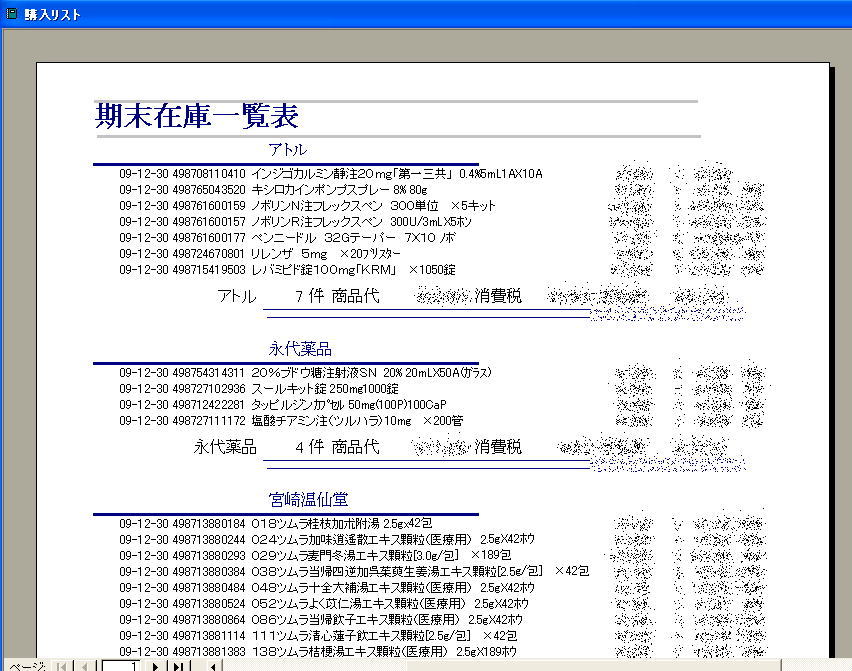Click the 消費税 label in アトル subtotal

click(498, 296)
